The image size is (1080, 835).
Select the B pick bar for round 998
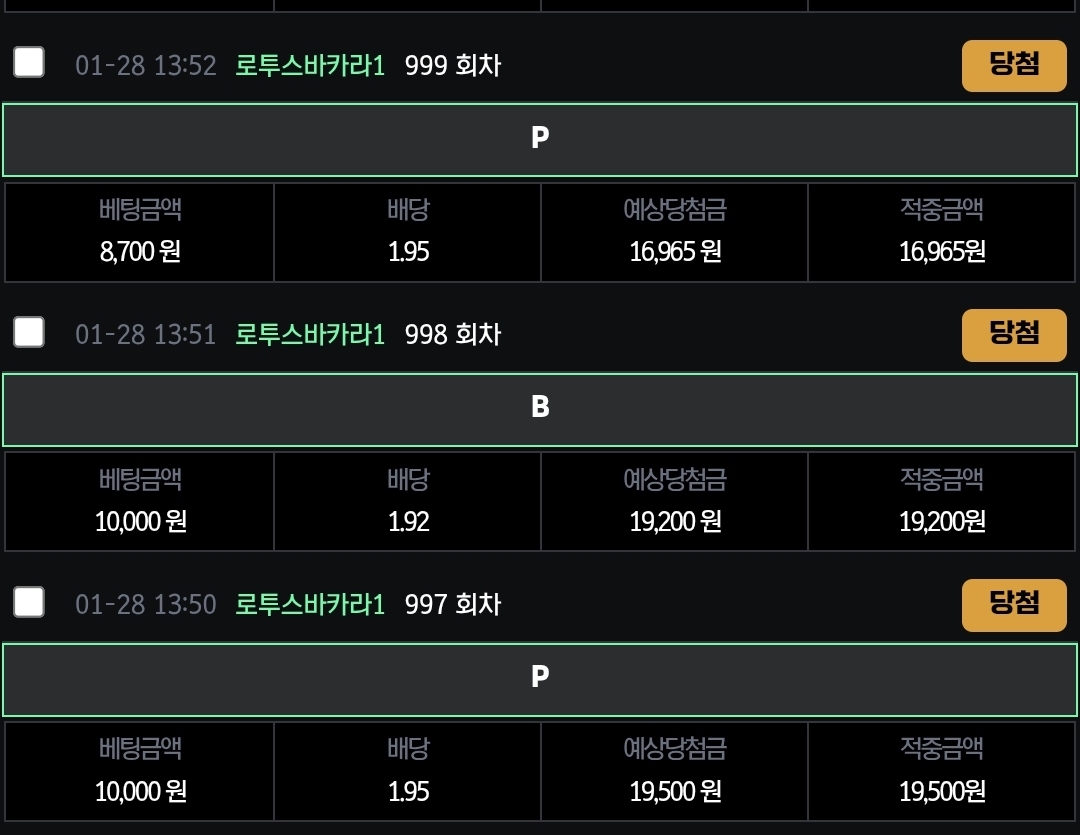pos(540,410)
